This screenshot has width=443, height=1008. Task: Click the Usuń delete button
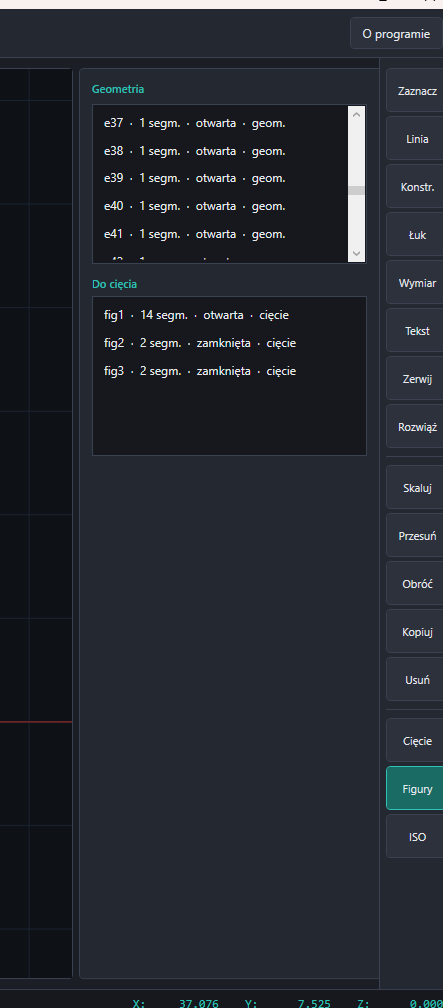coord(415,680)
